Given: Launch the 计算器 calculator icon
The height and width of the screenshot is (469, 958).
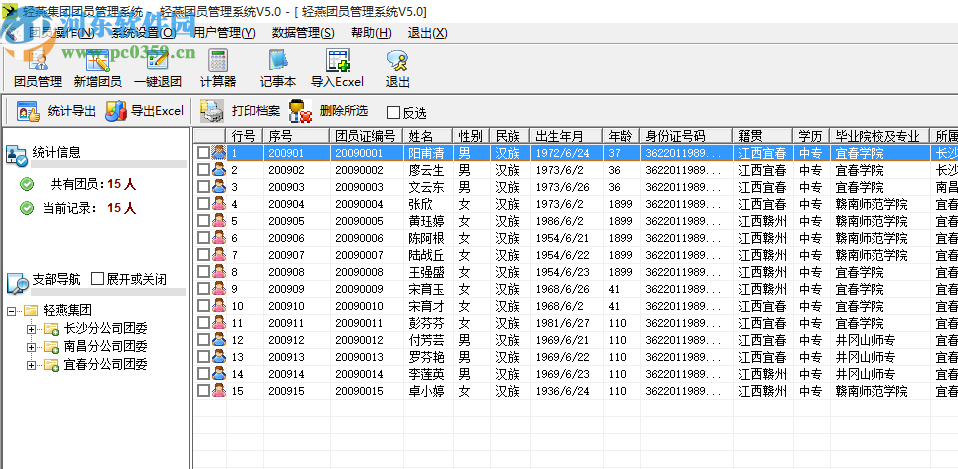Looking at the screenshot, I should click(218, 60).
